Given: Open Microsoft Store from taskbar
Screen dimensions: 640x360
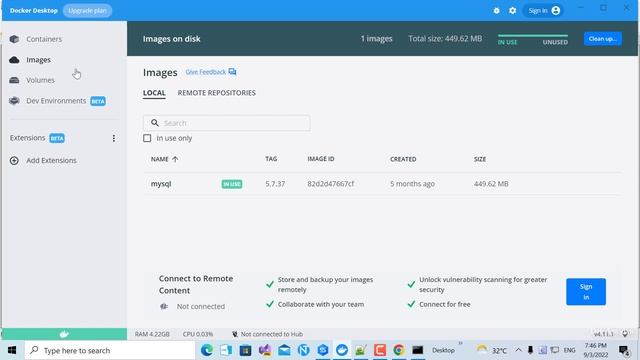Looking at the screenshot, I should pyautogui.click(x=245, y=350).
